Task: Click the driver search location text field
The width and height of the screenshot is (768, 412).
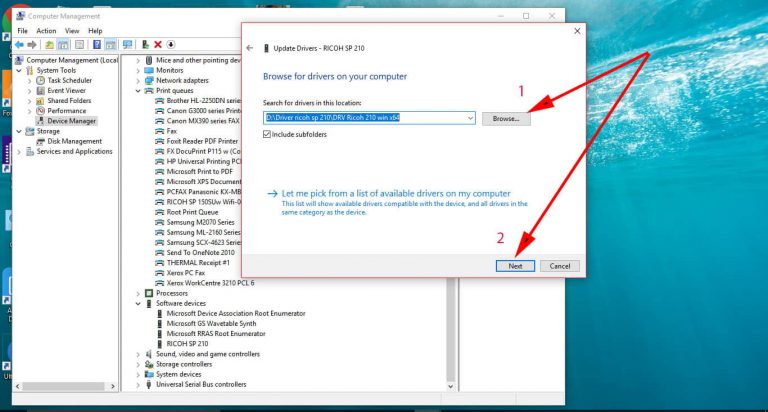Action: (x=365, y=118)
